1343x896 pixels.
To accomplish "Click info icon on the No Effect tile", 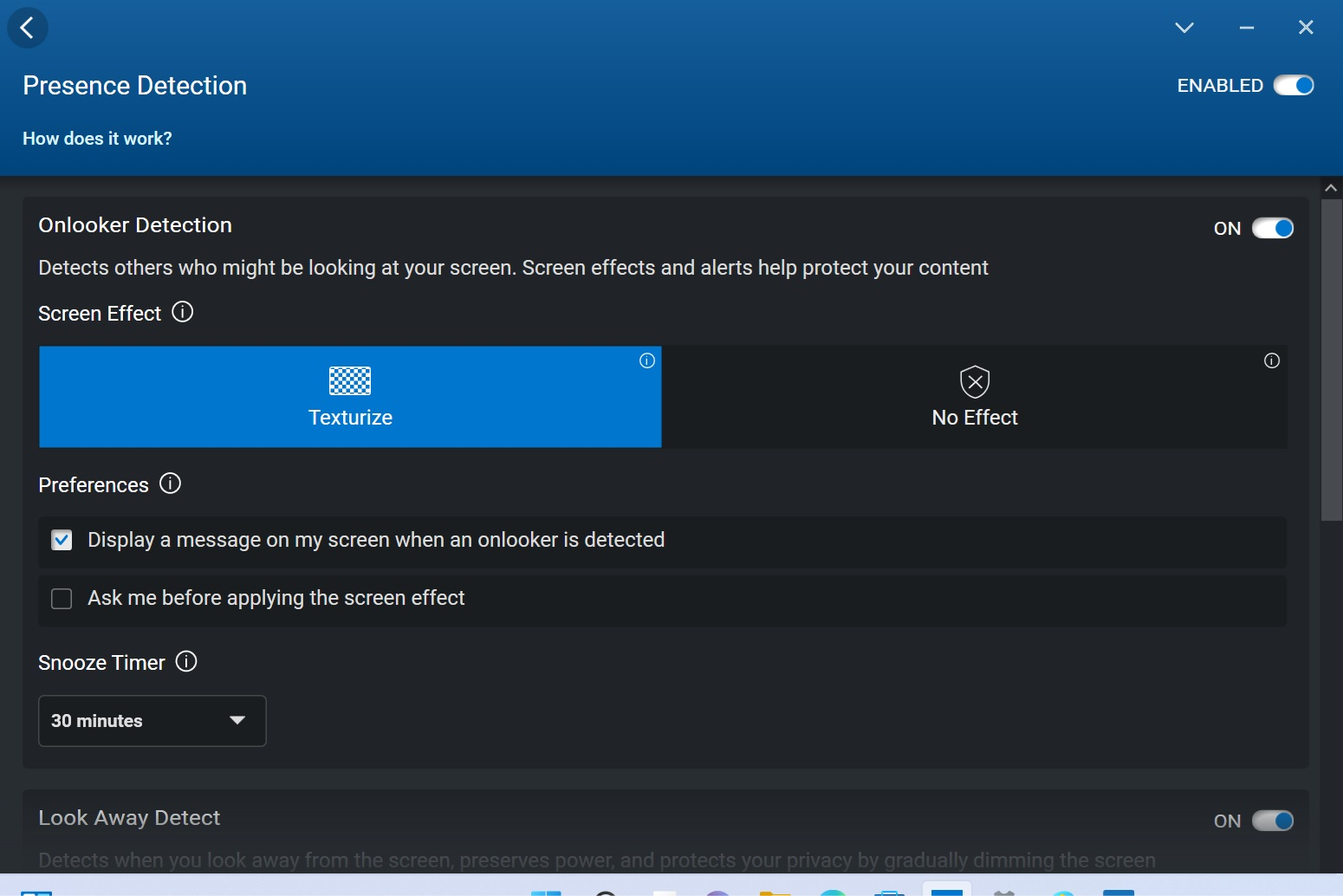I will tap(1271, 360).
